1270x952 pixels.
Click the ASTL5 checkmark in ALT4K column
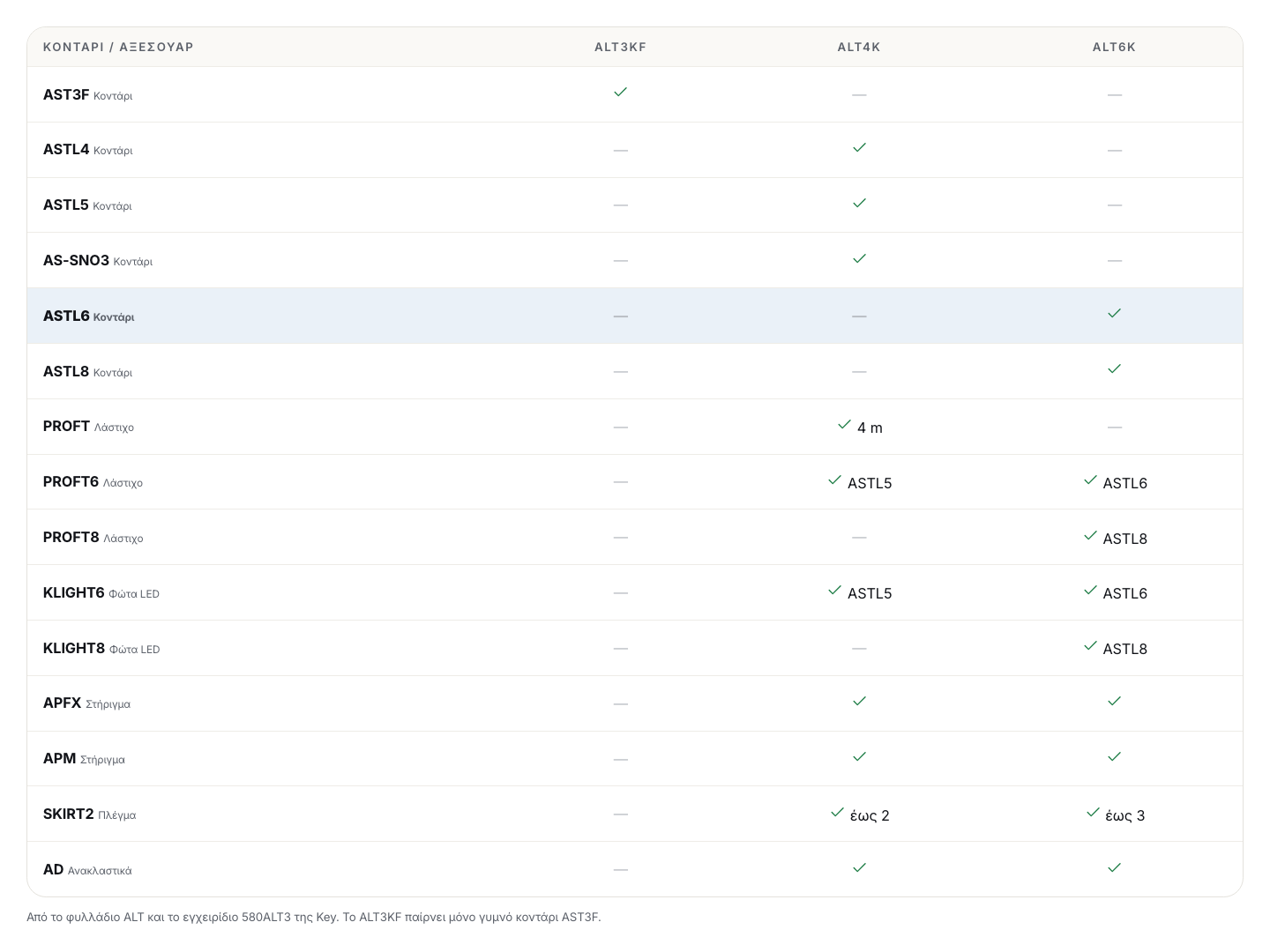tap(859, 203)
